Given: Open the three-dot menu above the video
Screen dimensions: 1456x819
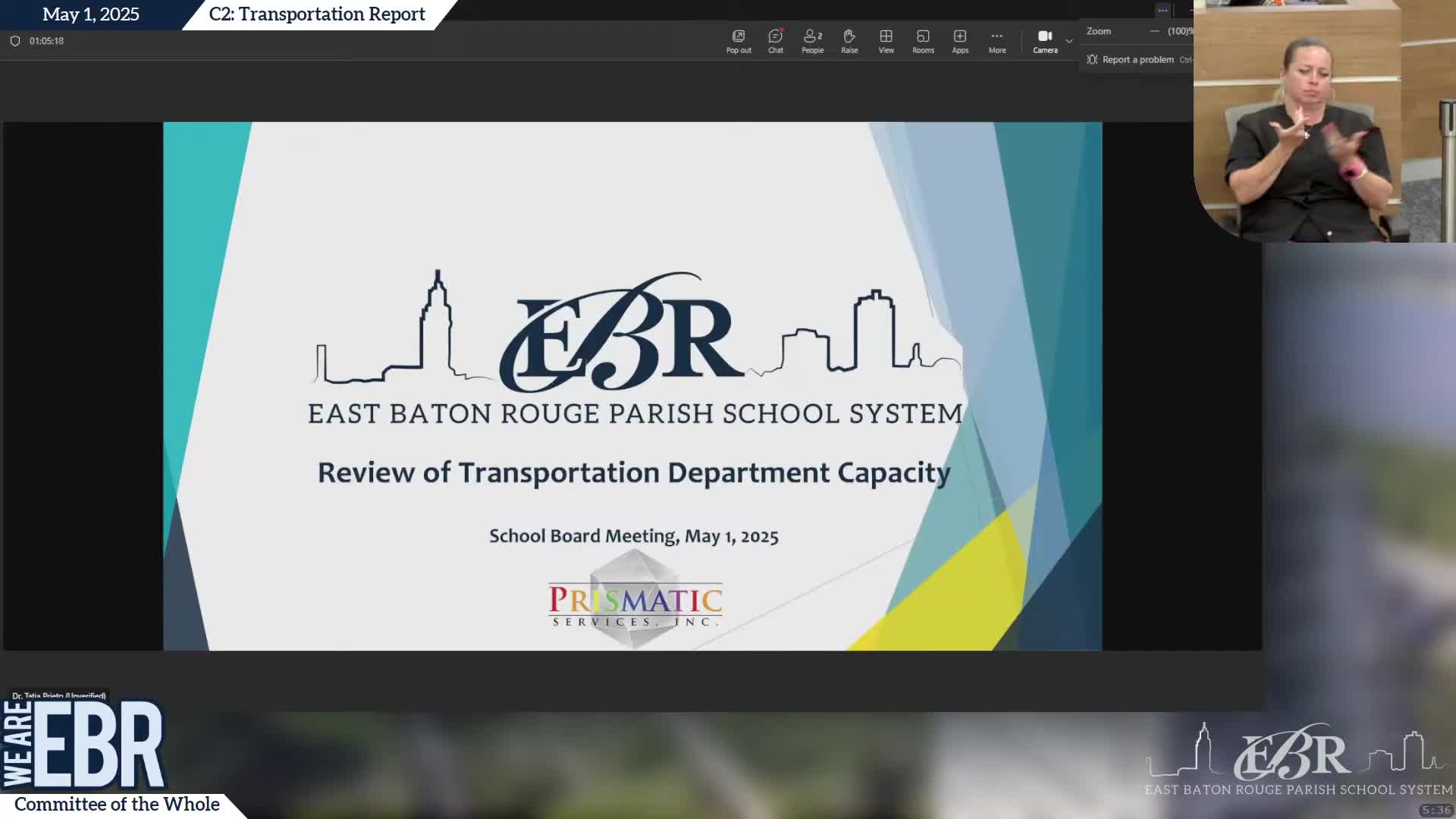Looking at the screenshot, I should (1162, 10).
